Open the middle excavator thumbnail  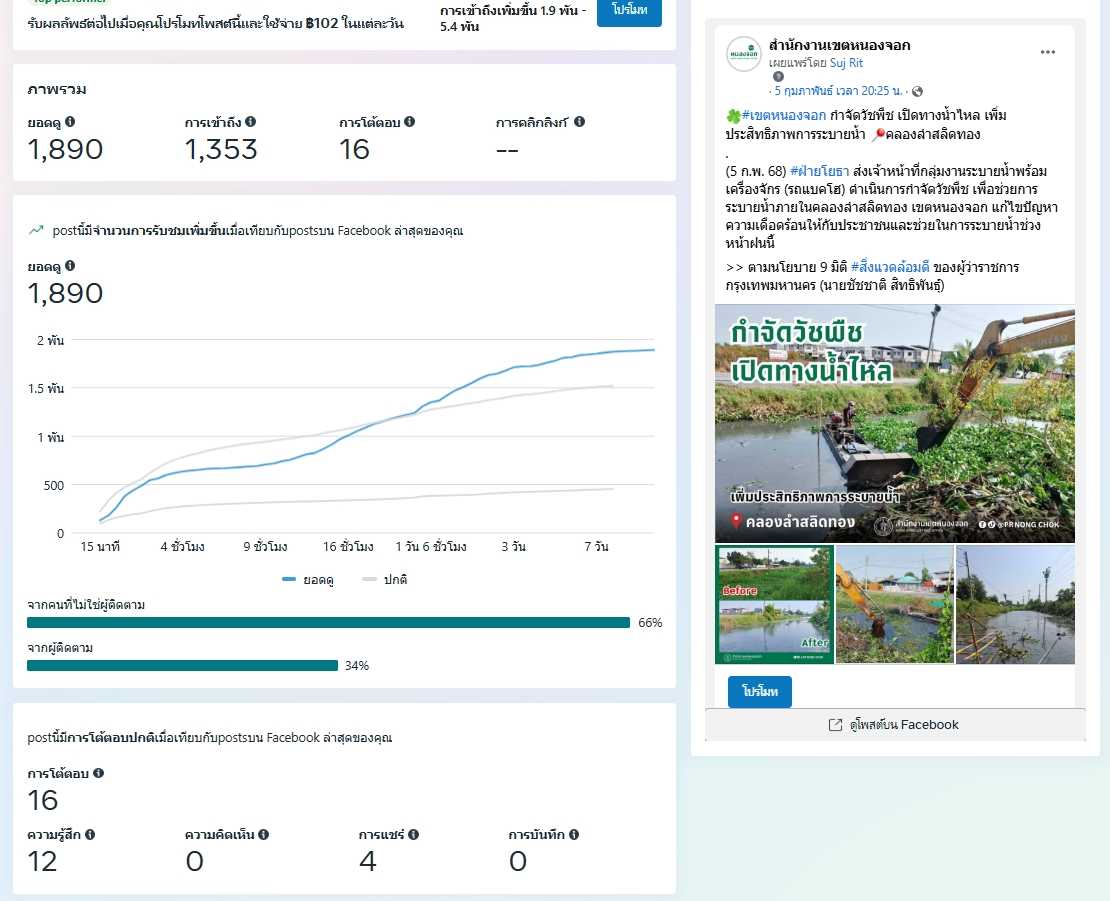pyautogui.click(x=895, y=604)
